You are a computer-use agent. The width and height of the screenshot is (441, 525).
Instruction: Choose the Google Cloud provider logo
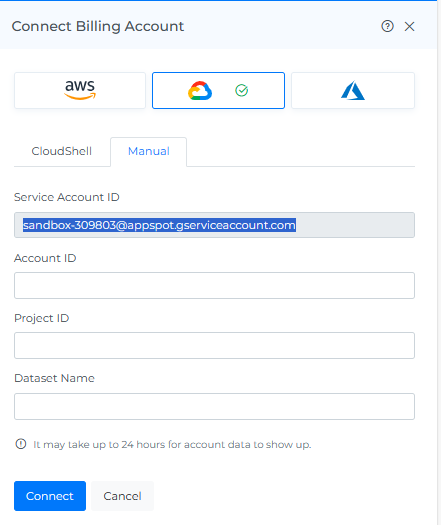pyautogui.click(x=200, y=90)
